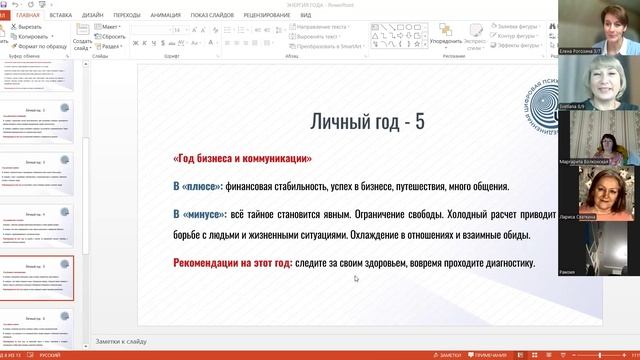Toggle ПРИМЕЧАНИЯ in status bar
Image resolution: width=640 pixels, height=360 pixels.
click(487, 355)
